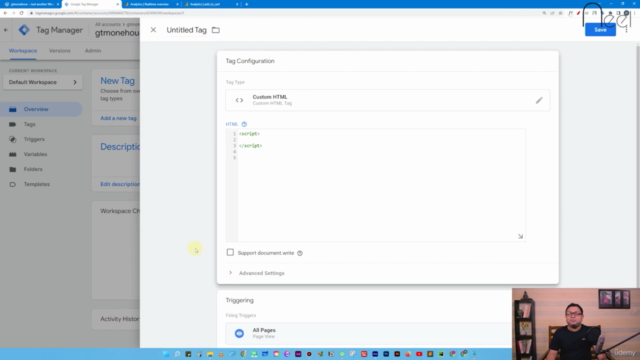
Task: Open a new browser tab
Action: pyautogui.click(x=247, y=4)
